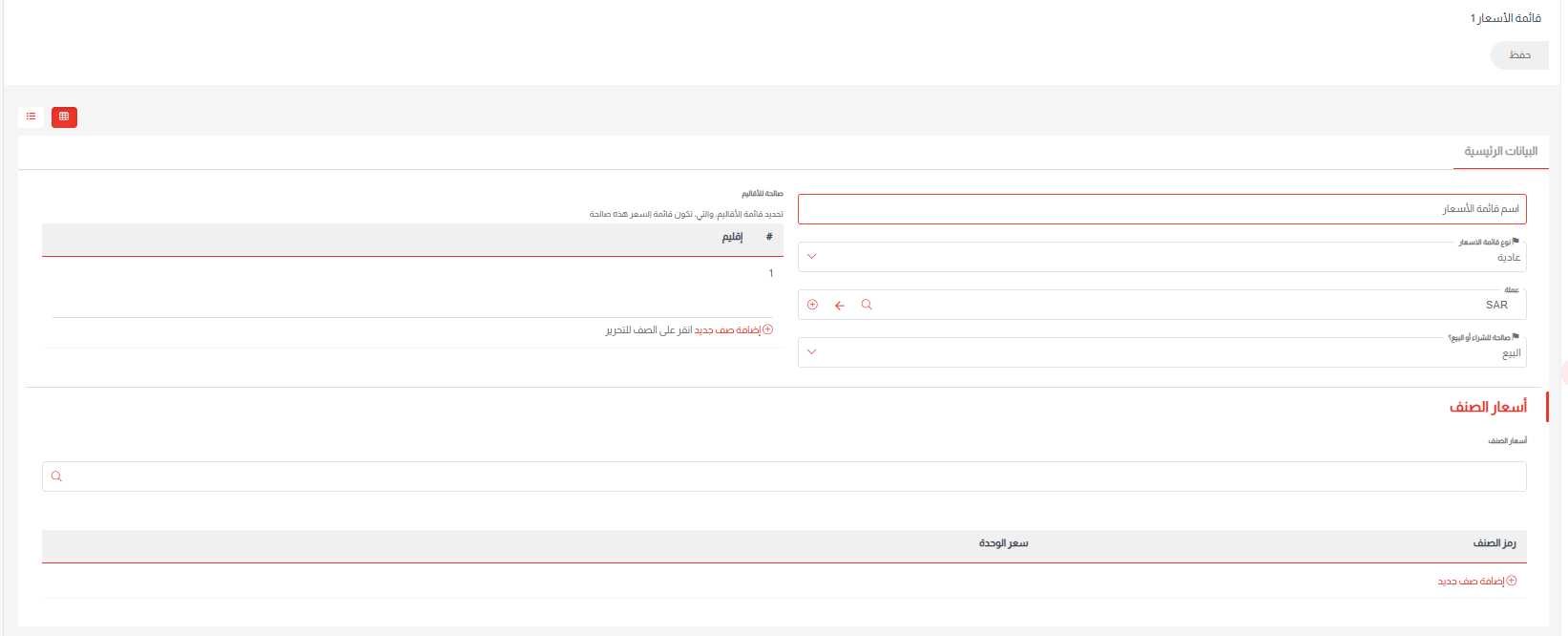This screenshot has width=1568, height=636.
Task: Click the plus icon to add new currency
Action: coord(812,304)
